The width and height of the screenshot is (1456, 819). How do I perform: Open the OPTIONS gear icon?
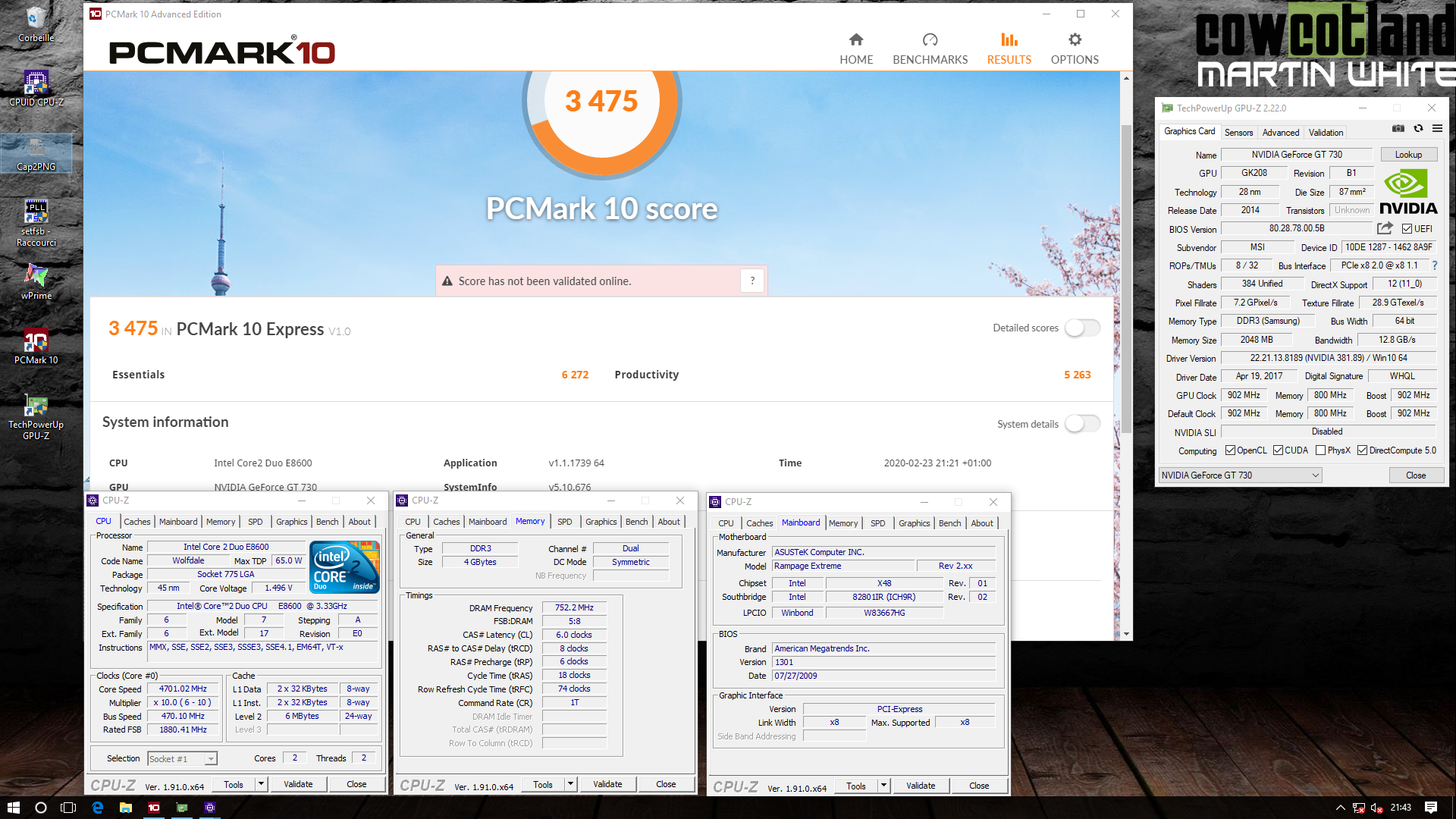point(1075,39)
